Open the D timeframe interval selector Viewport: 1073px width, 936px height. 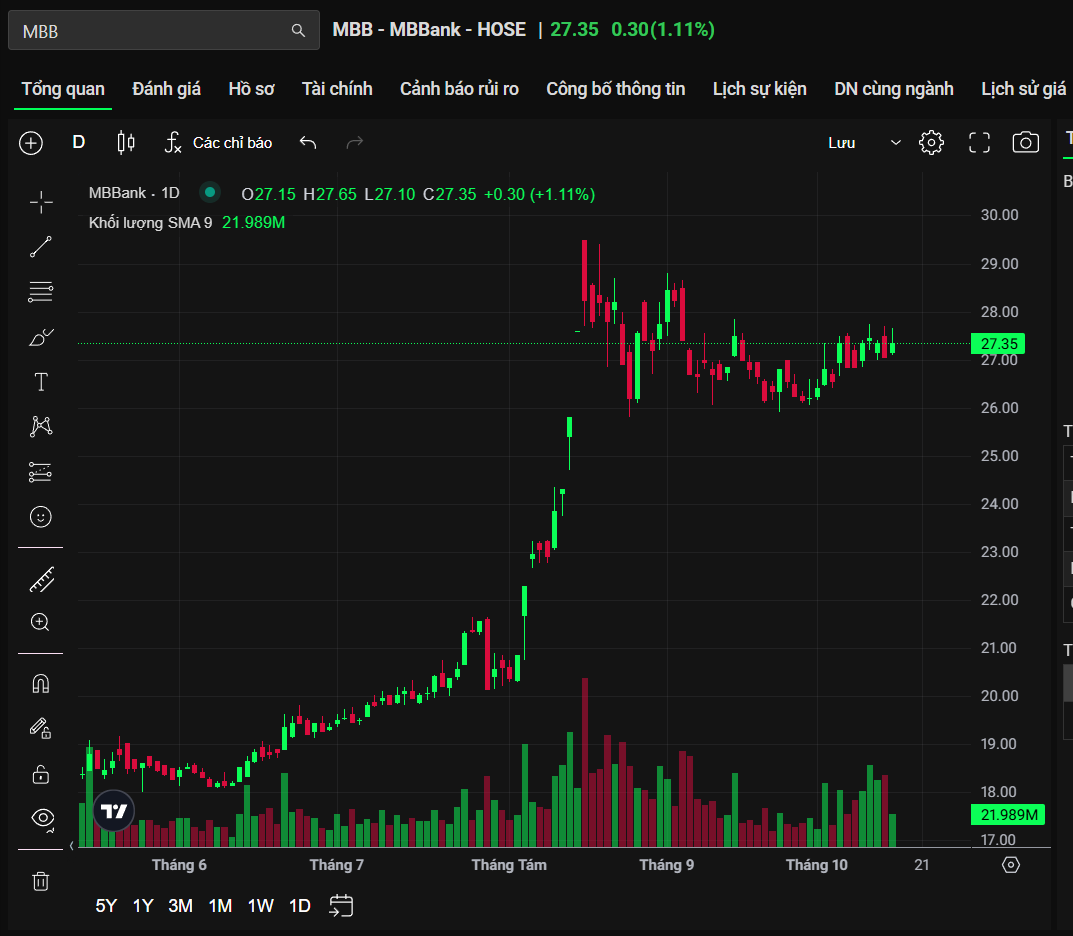click(x=79, y=143)
